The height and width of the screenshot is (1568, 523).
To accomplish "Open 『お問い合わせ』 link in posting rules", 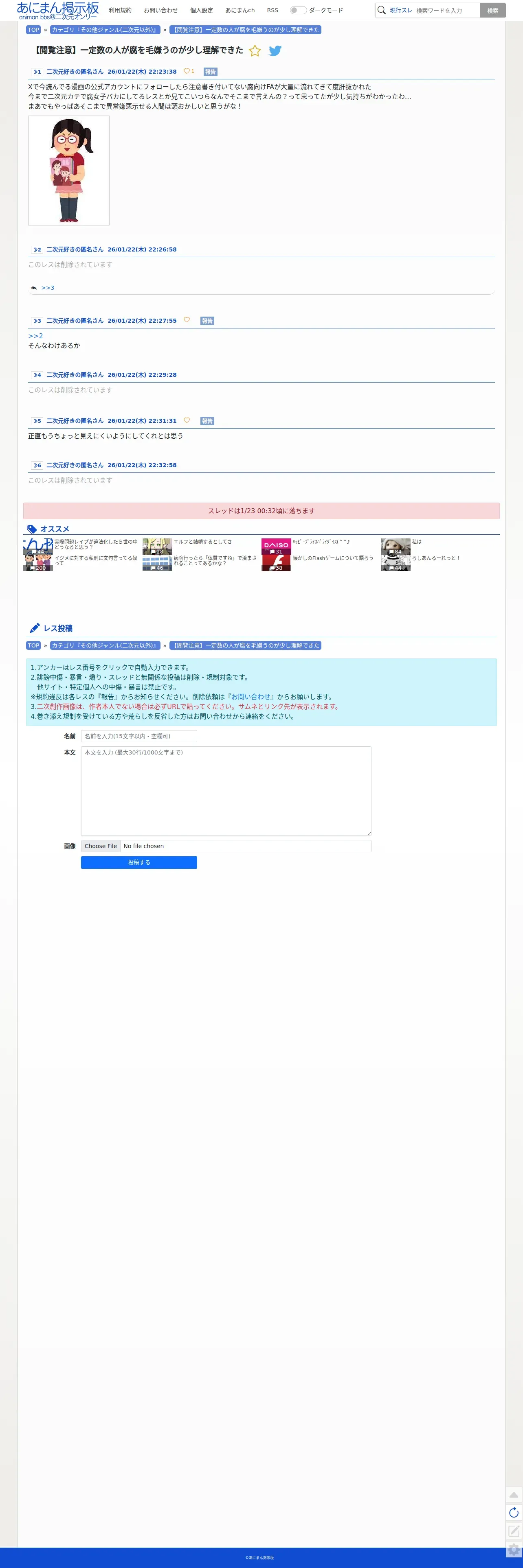I will [251, 697].
